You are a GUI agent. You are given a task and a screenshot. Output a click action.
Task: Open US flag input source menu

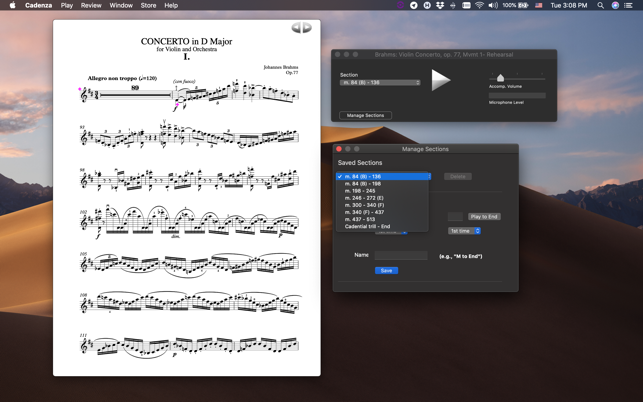coord(538,5)
